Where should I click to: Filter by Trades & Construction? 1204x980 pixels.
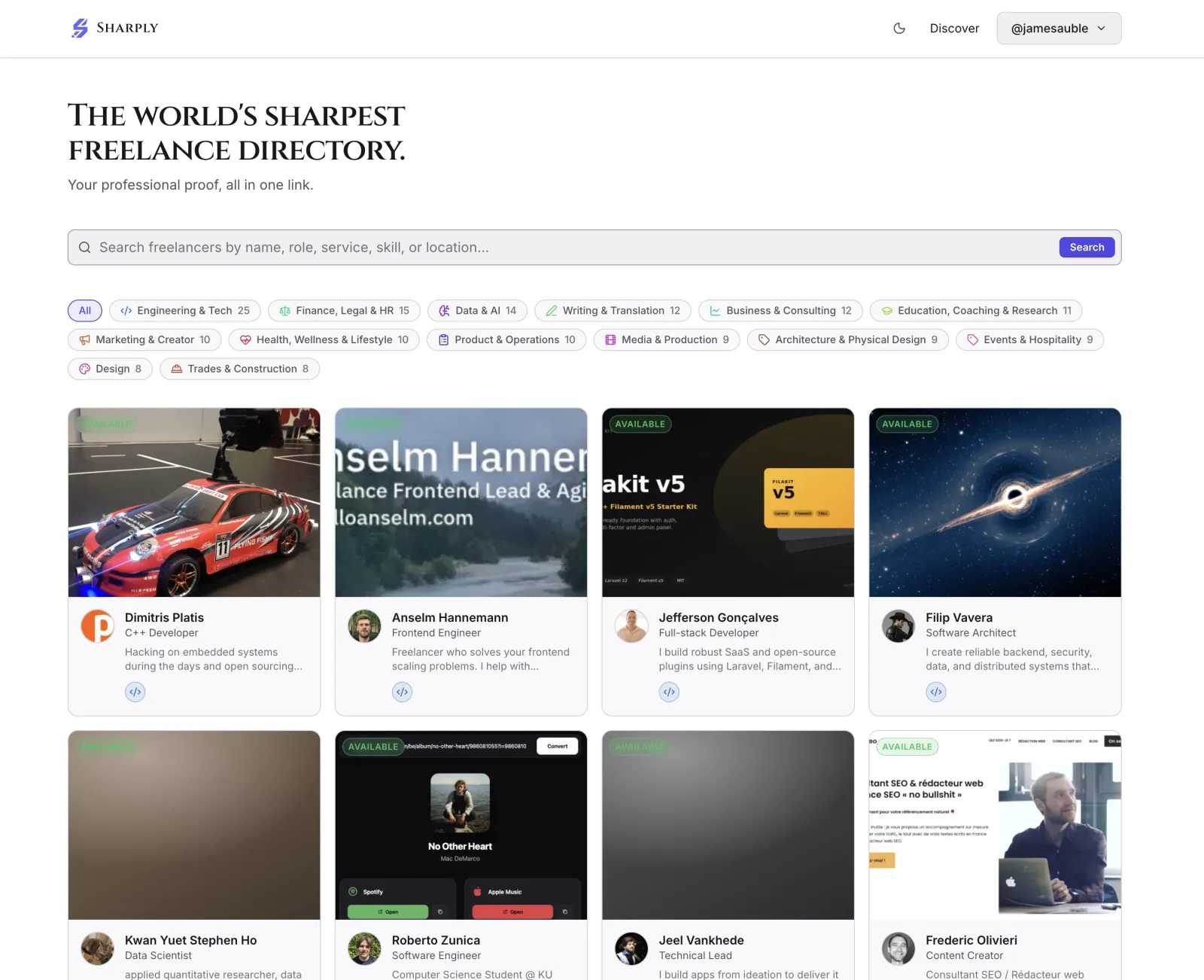[239, 369]
